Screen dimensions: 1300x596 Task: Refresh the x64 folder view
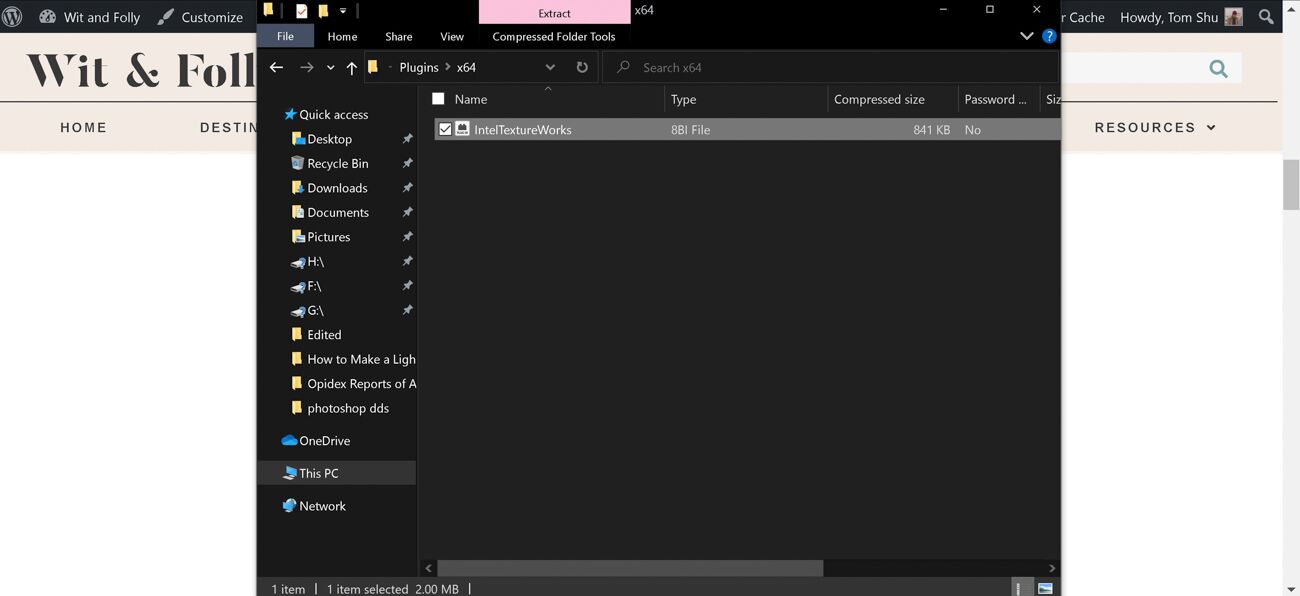tap(581, 67)
